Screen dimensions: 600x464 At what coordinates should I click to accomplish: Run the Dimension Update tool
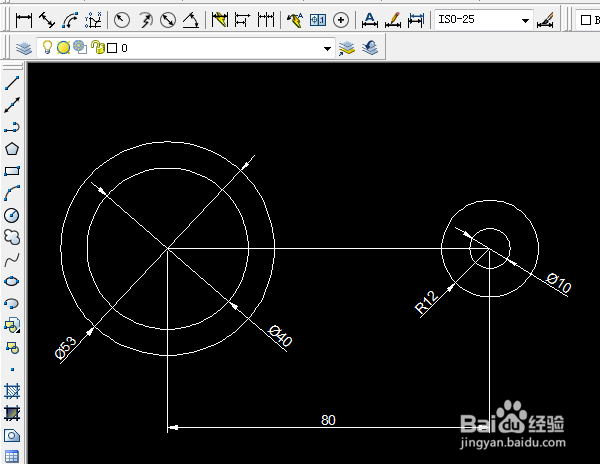(x=416, y=20)
